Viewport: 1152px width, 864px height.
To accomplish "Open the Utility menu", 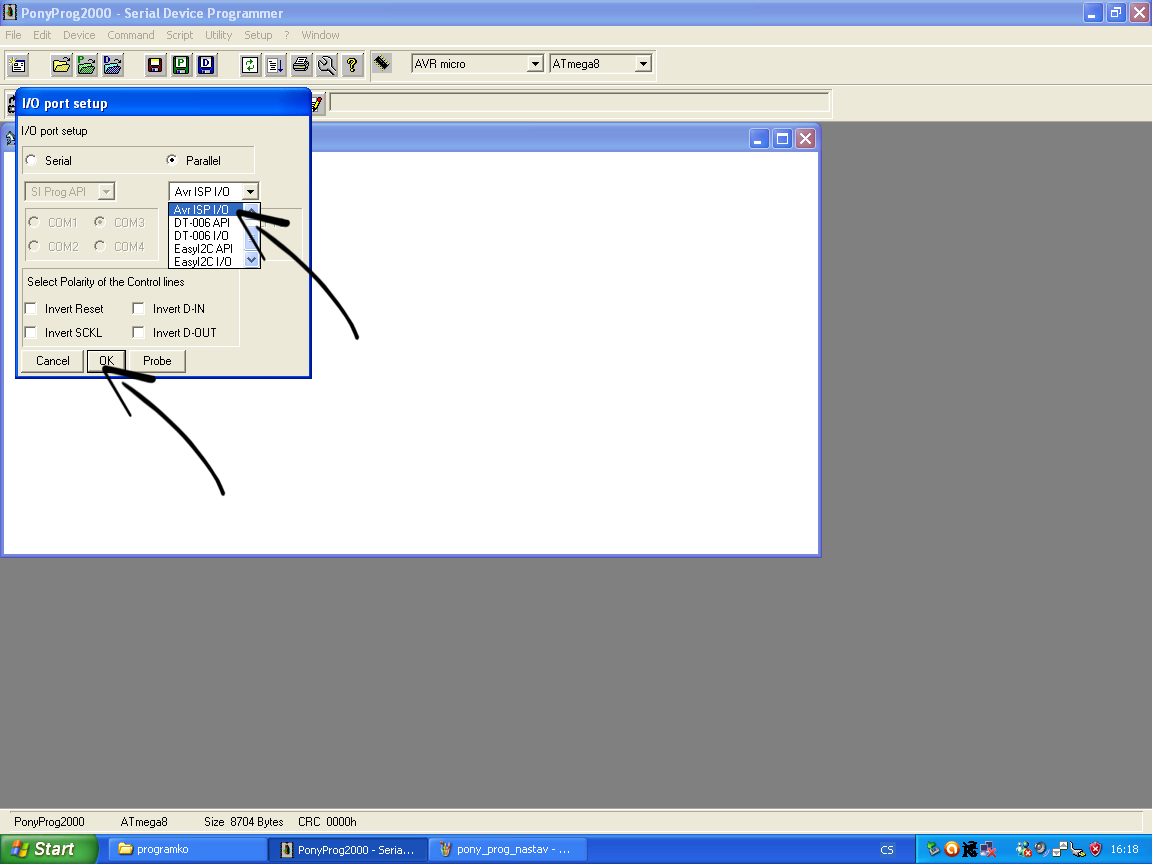I will pos(218,35).
